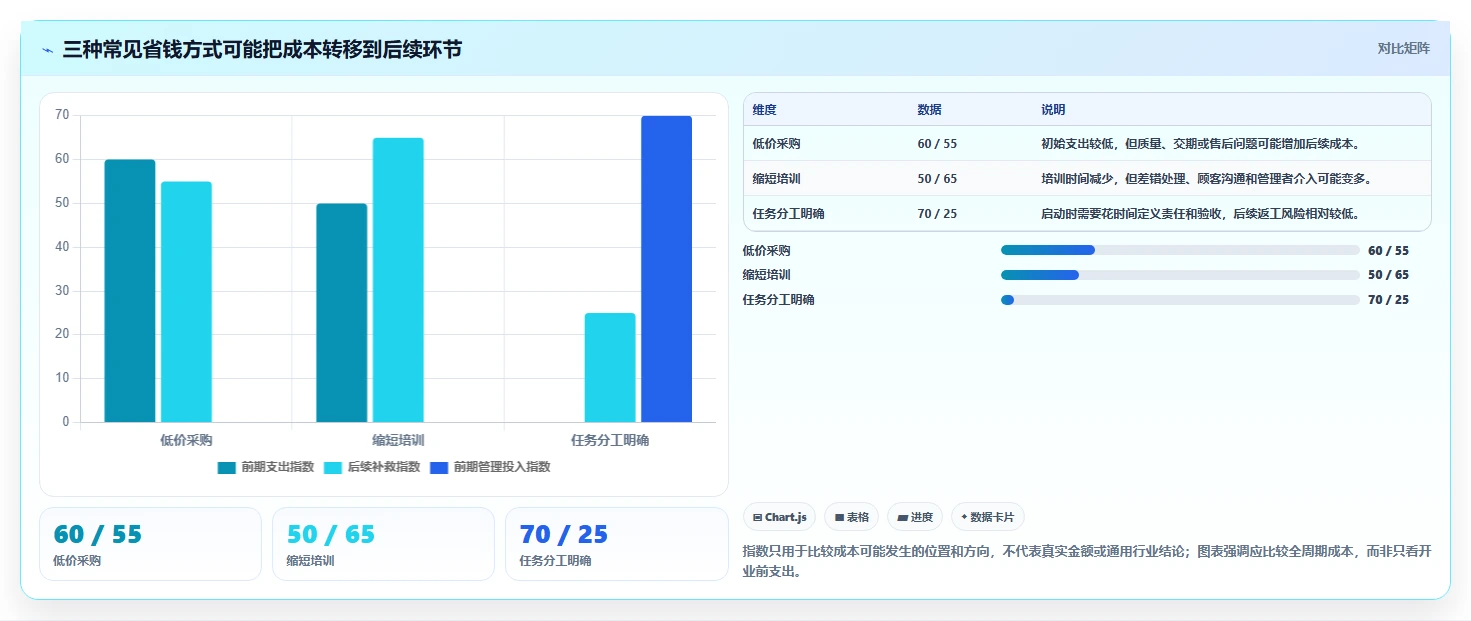Toggle the 前期管理投入指数 legend item
This screenshot has height=621, width=1471.
(490, 467)
